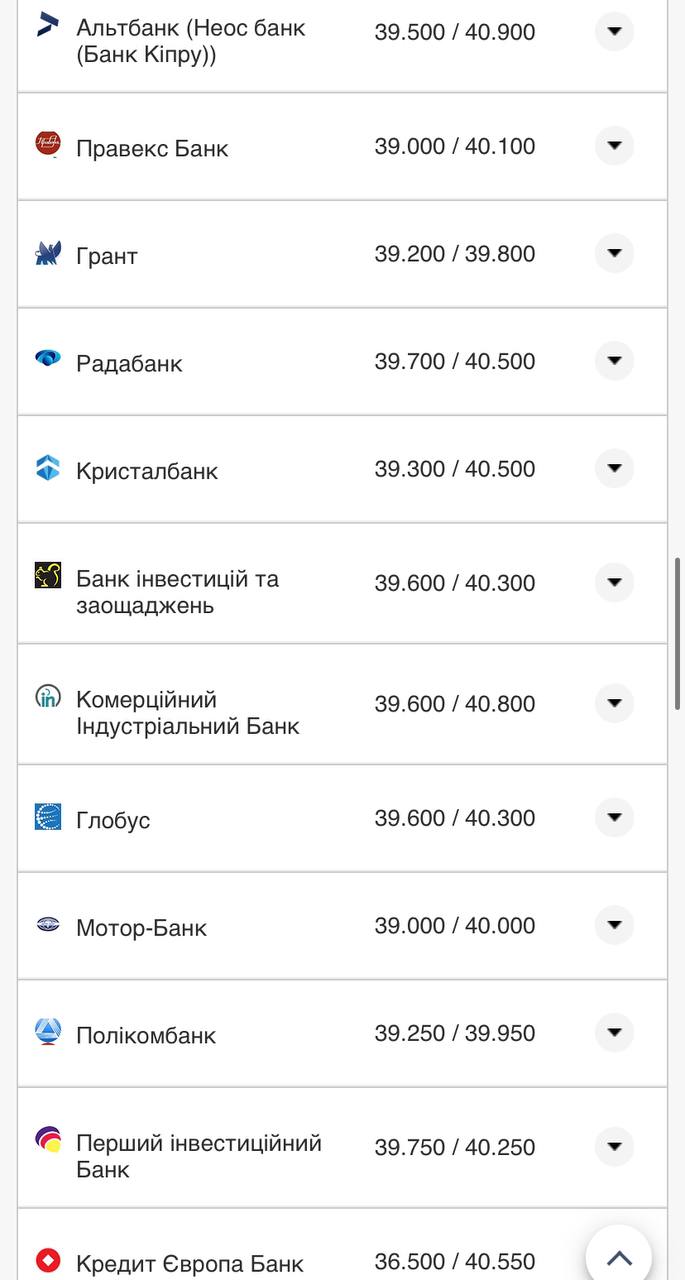Click the Кристалбанк logo icon
The height and width of the screenshot is (1280, 685).
tap(47, 467)
